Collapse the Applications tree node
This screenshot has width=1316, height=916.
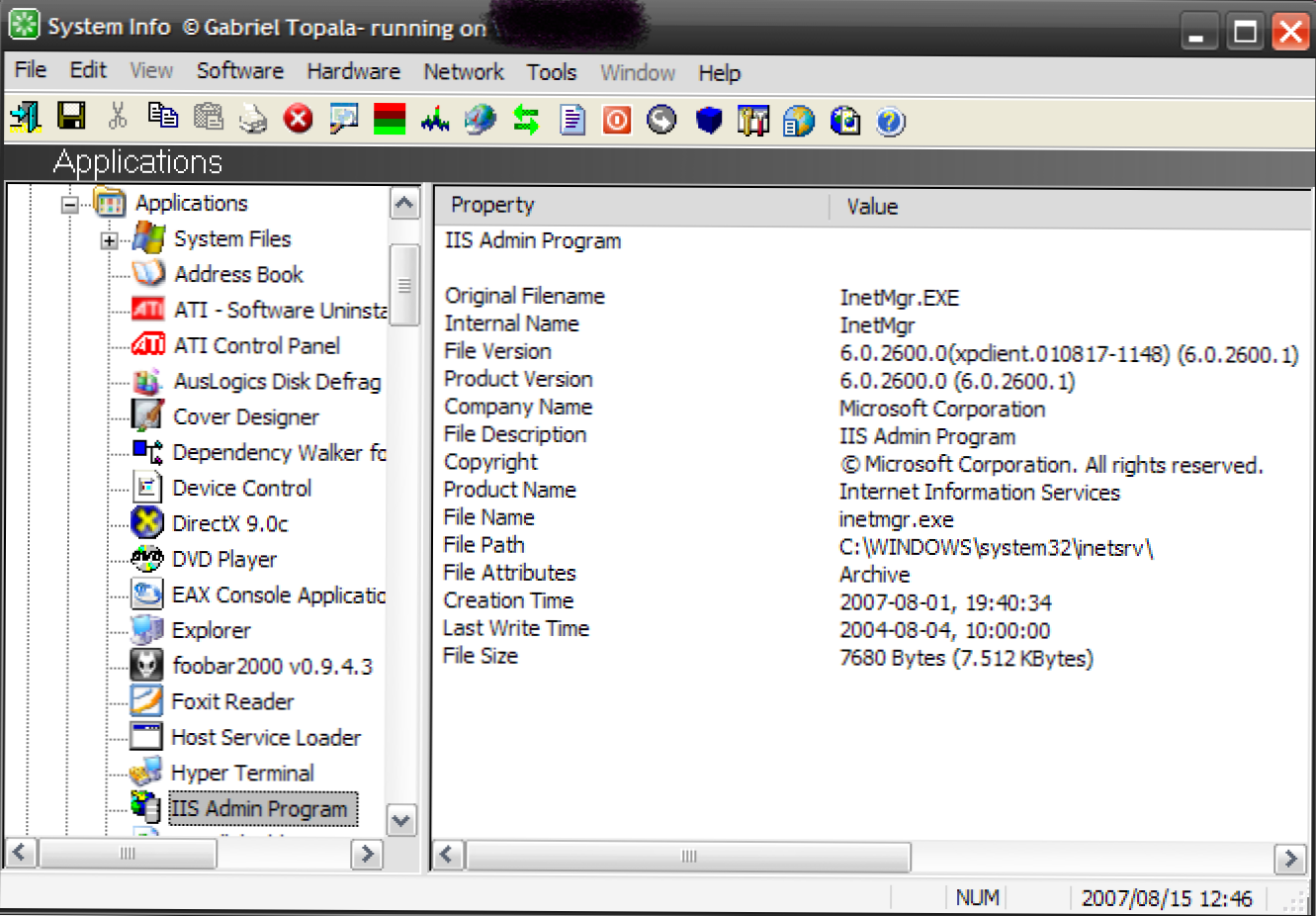(x=70, y=205)
